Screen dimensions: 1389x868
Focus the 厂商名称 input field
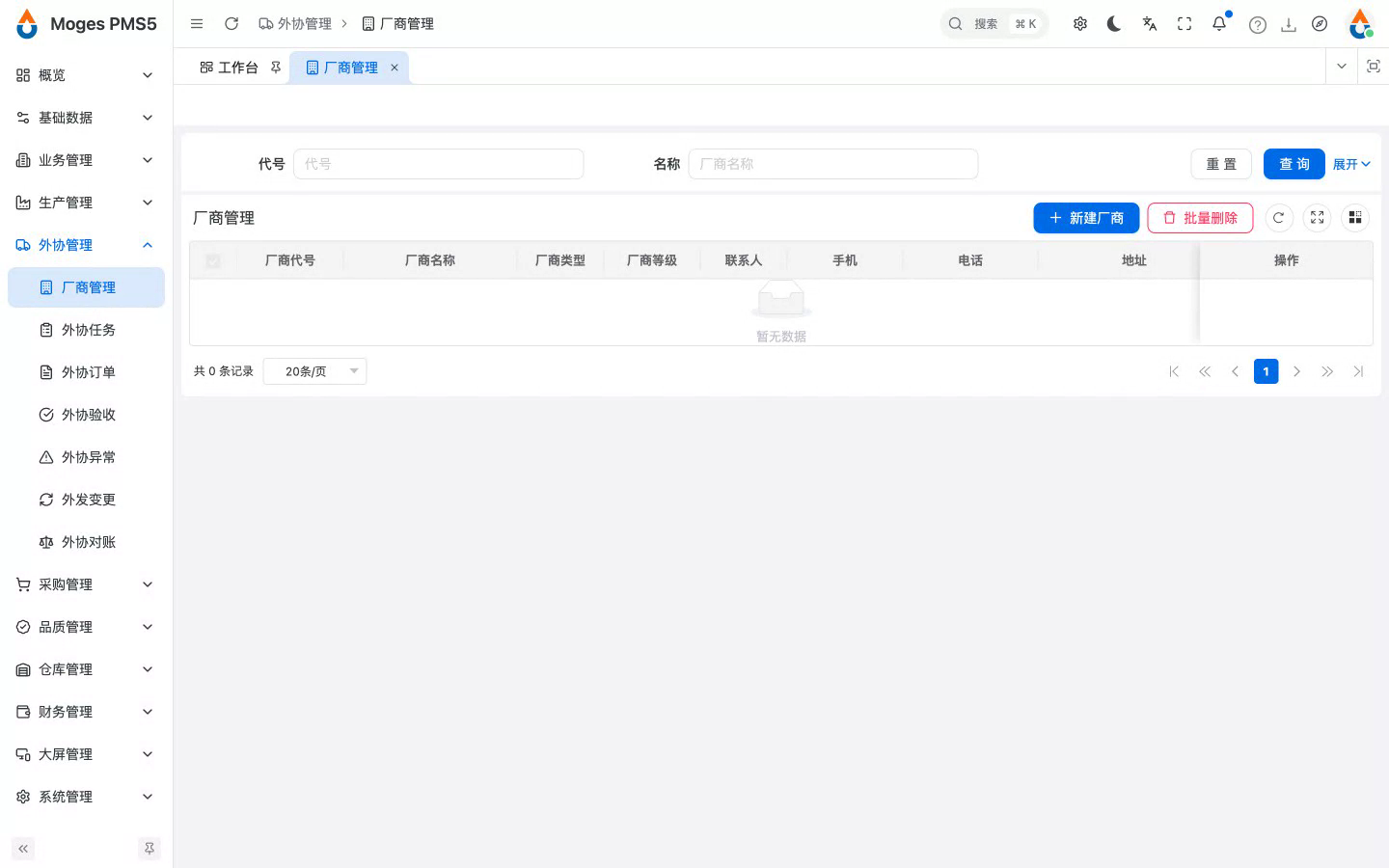[833, 164]
